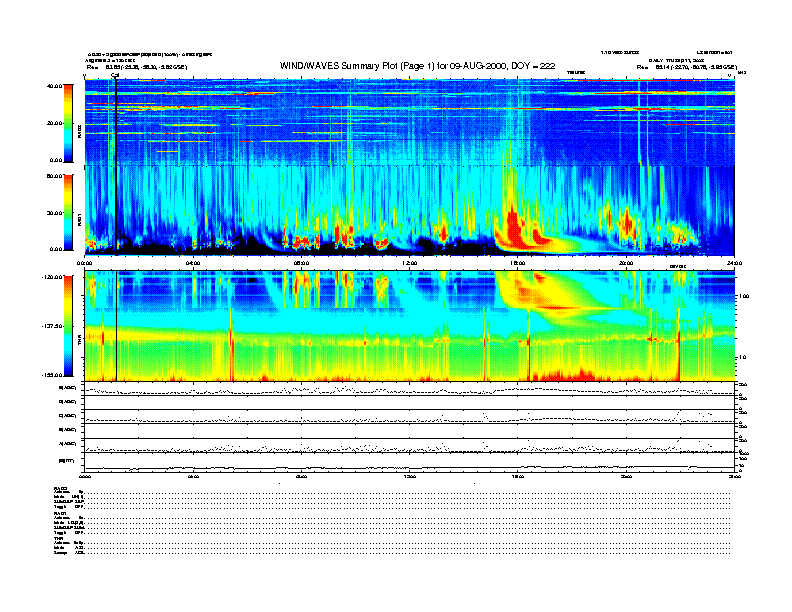Click the Cal label above the RAD2 panel
Image resolution: width=792 pixels, height=612 pixels.
tap(115, 76)
